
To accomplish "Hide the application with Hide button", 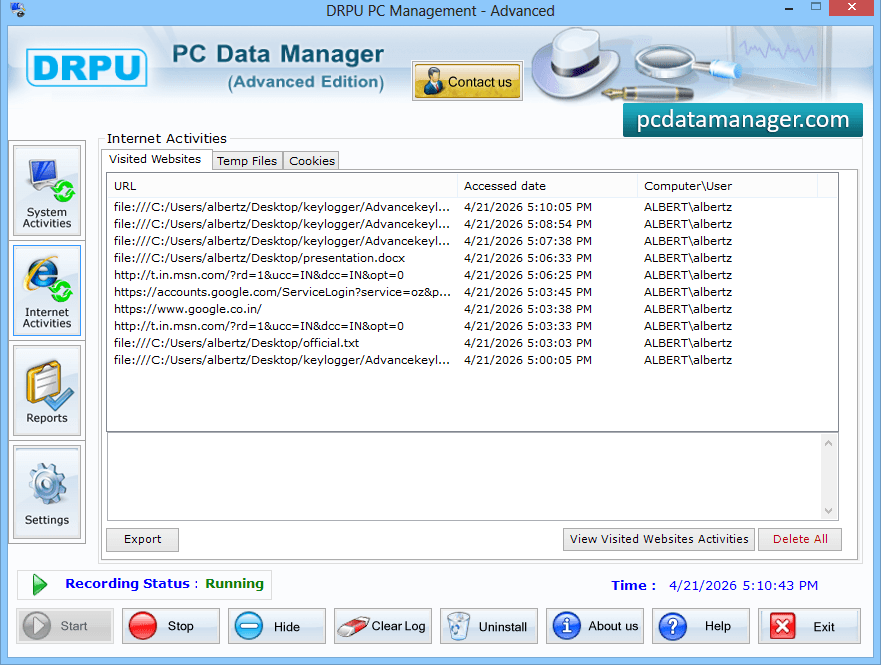I will click(276, 626).
